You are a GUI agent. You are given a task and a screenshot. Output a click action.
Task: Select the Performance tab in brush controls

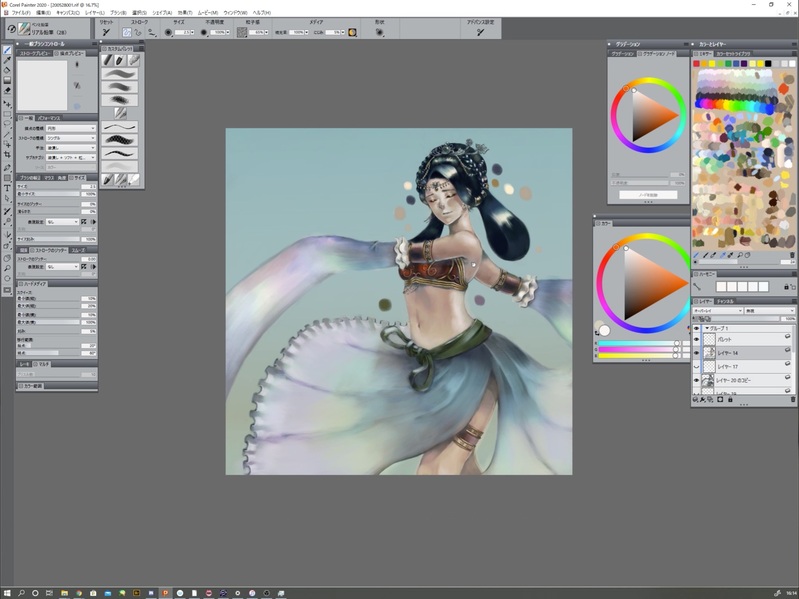(49, 118)
